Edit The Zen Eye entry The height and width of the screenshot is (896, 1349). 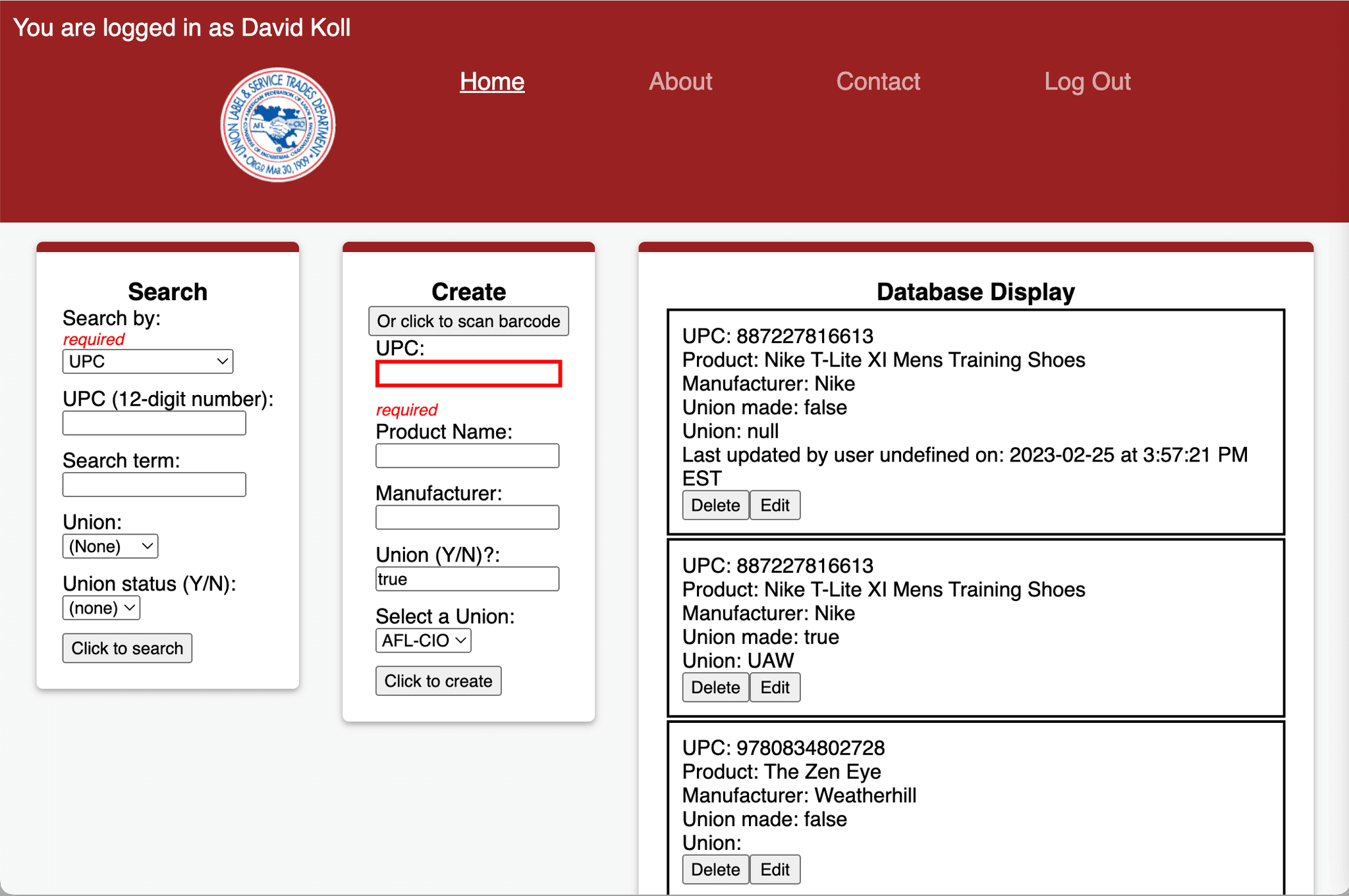[775, 870]
